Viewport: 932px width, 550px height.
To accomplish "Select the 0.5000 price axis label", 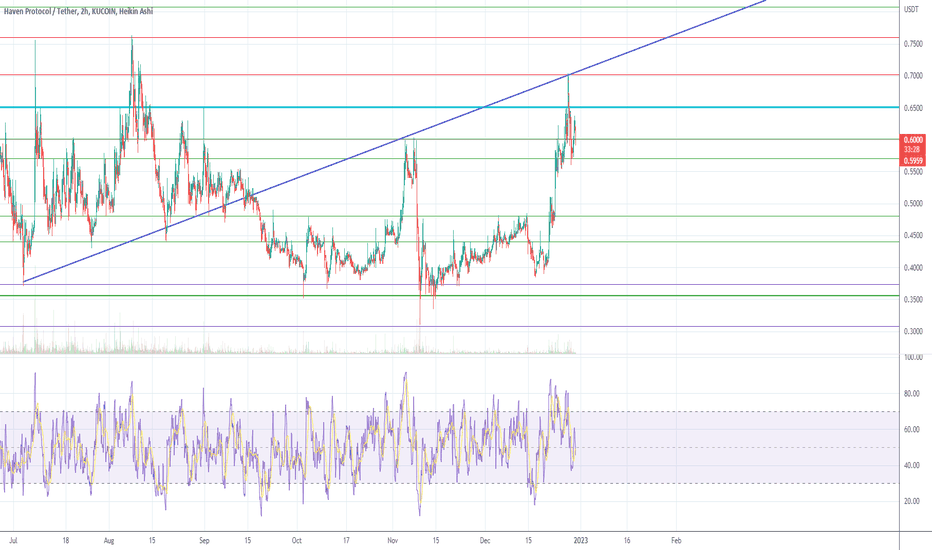I will tap(913, 203).
